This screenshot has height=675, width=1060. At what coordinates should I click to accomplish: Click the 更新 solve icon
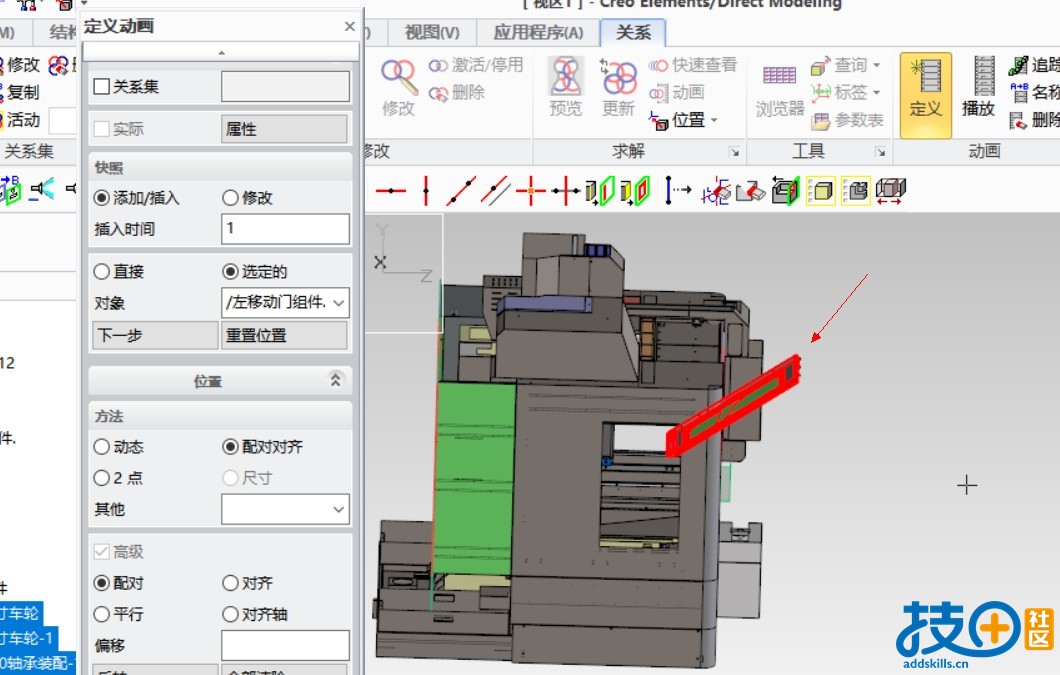pos(619,87)
